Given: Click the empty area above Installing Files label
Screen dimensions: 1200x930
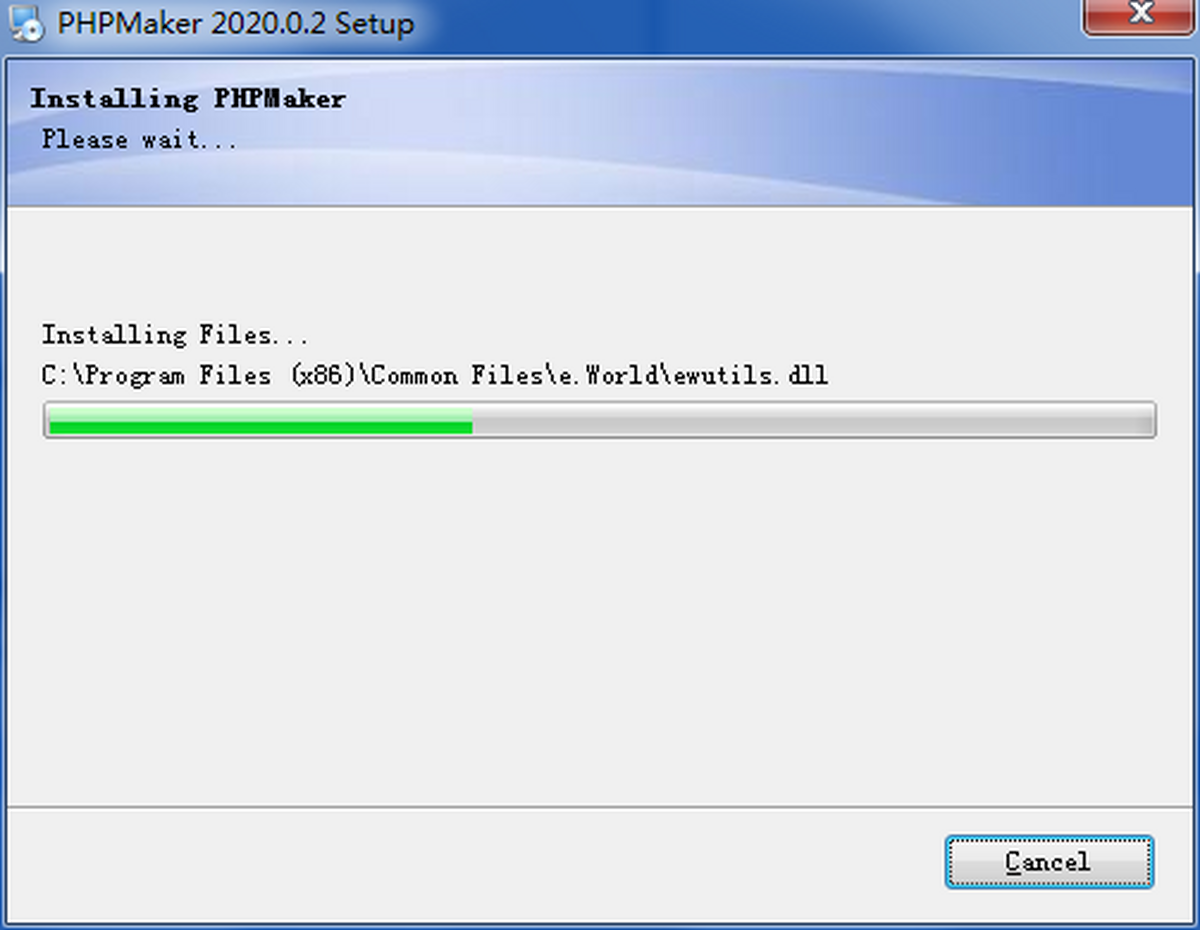Looking at the screenshot, I should pyautogui.click(x=600, y=264).
